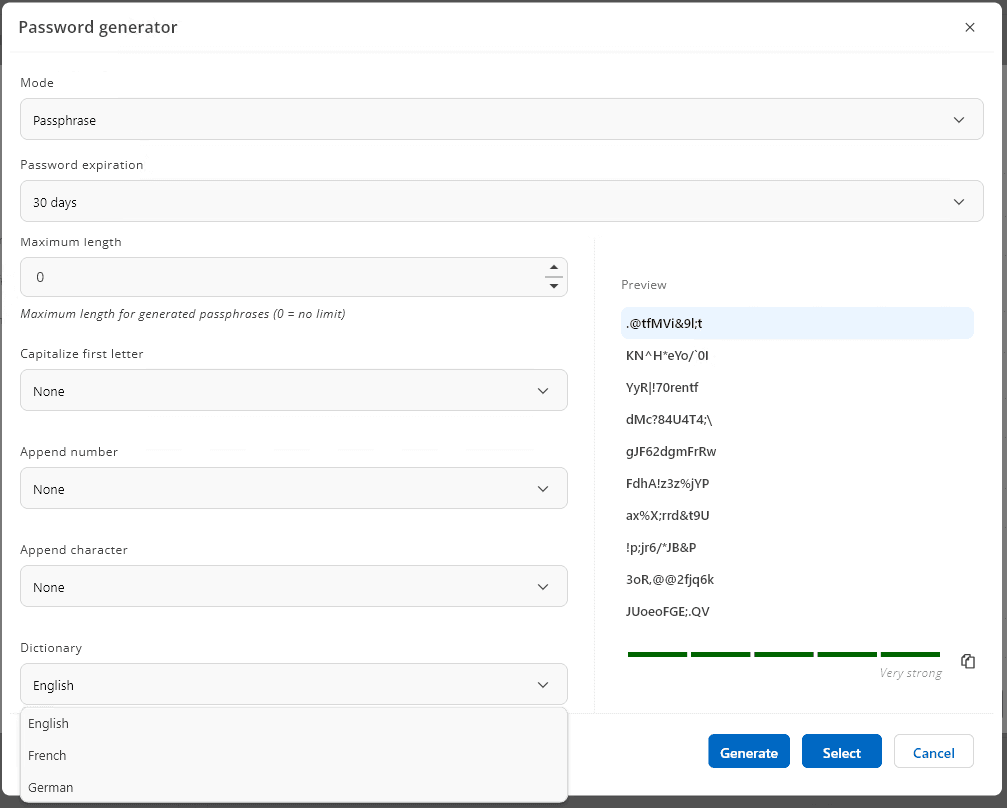Click the Maximum length input field
Screen dimensions: 1007x808
point(280,277)
